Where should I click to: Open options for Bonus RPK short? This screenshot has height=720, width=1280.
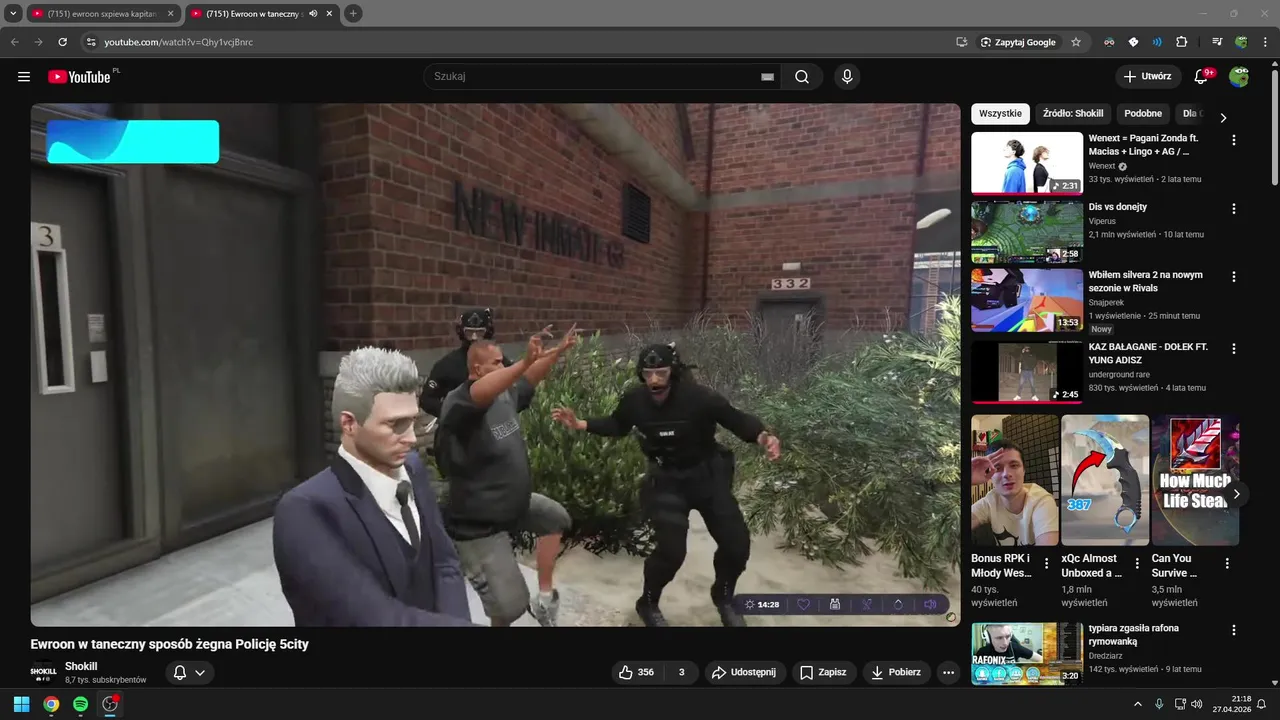coord(1047,564)
